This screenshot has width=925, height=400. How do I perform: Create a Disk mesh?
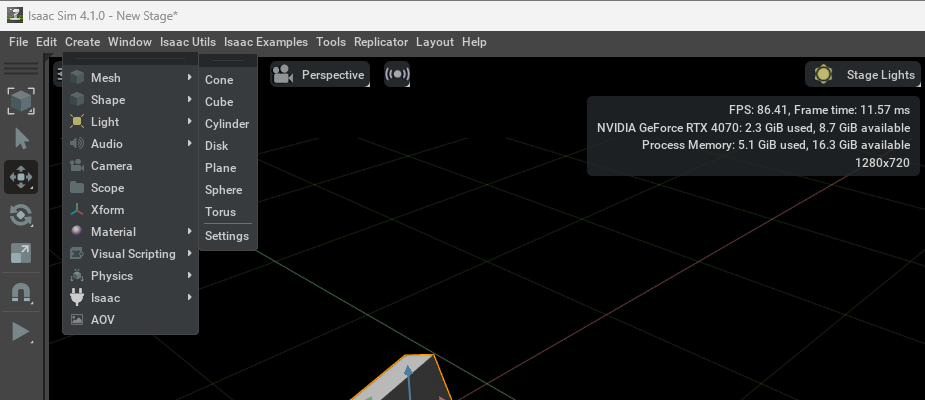[228, 146]
